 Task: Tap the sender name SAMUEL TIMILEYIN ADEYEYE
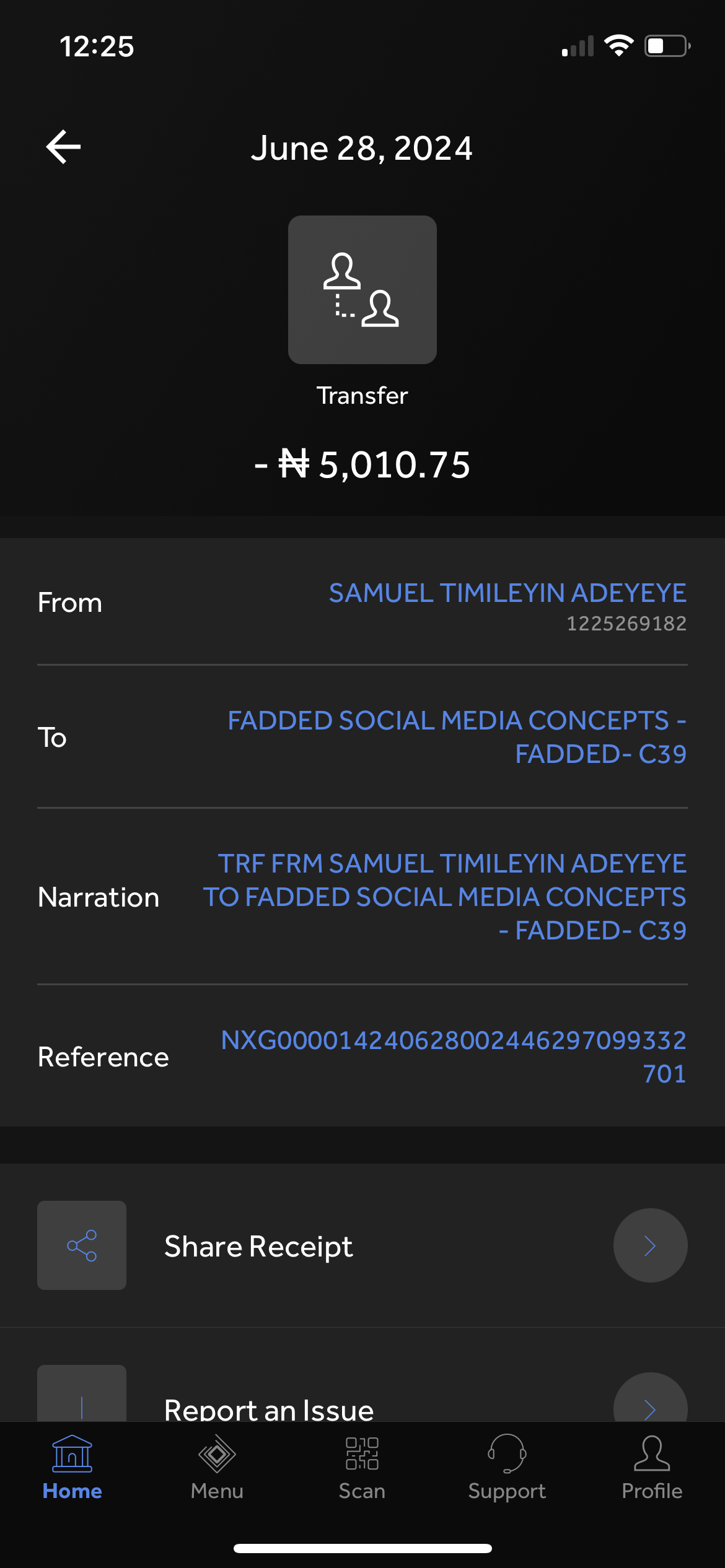[x=507, y=593]
